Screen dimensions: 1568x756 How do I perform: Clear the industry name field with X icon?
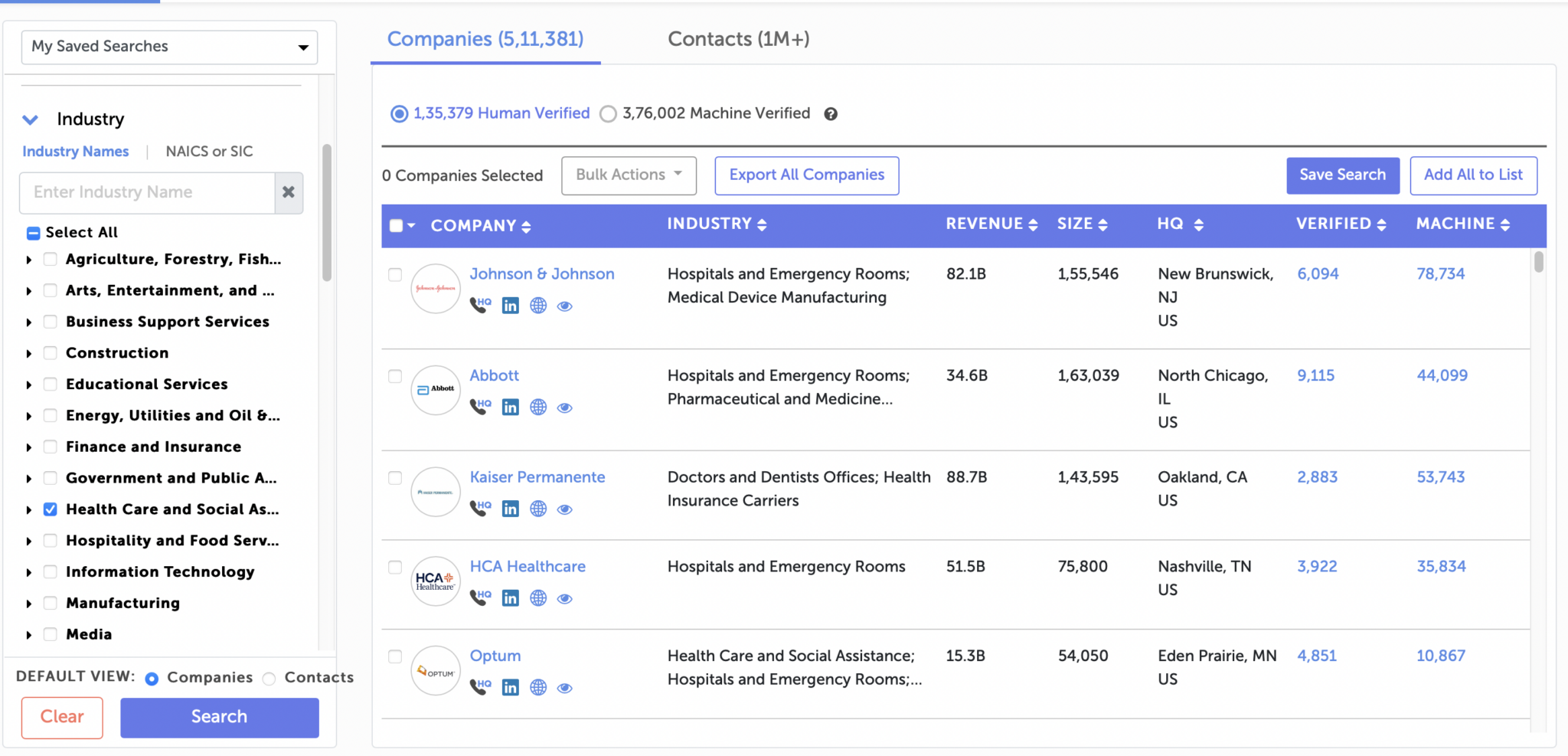(x=289, y=192)
